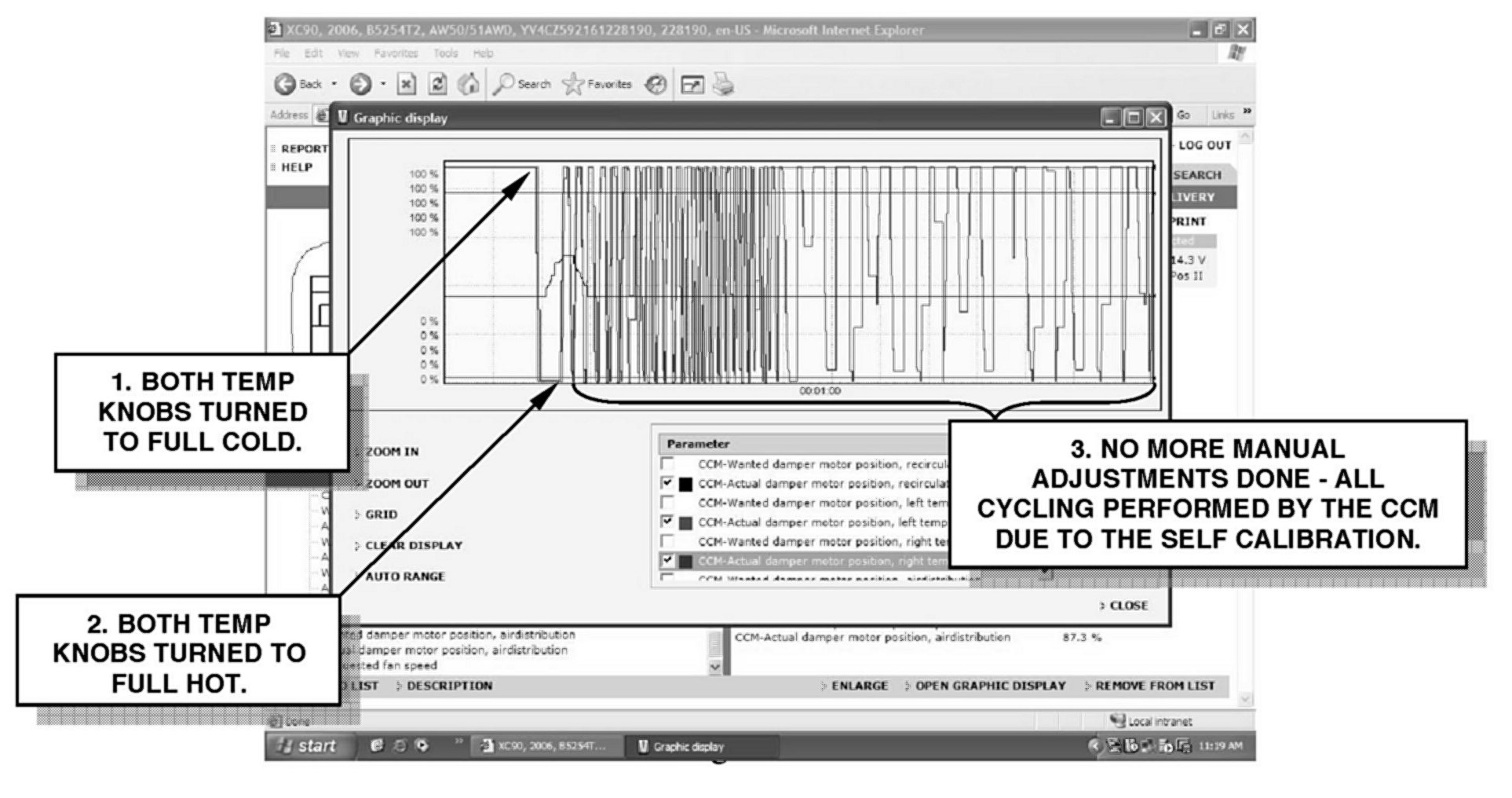This screenshot has width=1512, height=798.
Task: Click the Print printer icon
Action: click(723, 84)
